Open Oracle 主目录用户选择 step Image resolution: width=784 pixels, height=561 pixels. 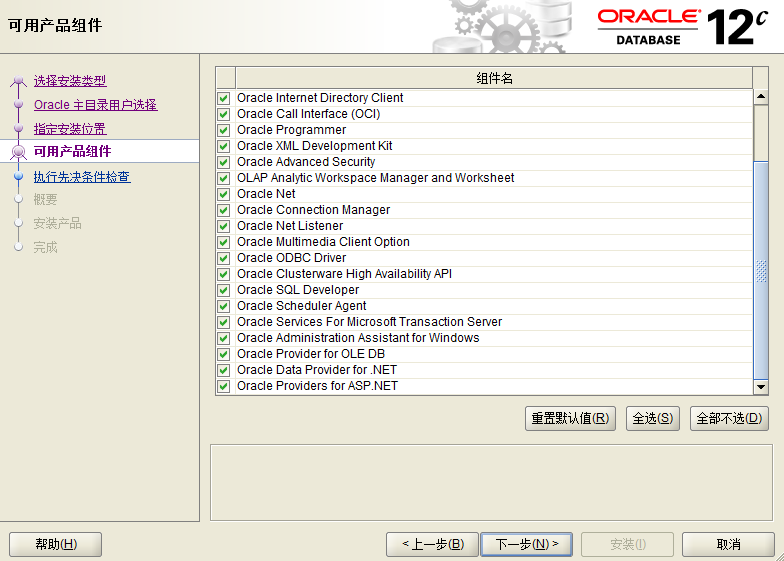point(96,104)
